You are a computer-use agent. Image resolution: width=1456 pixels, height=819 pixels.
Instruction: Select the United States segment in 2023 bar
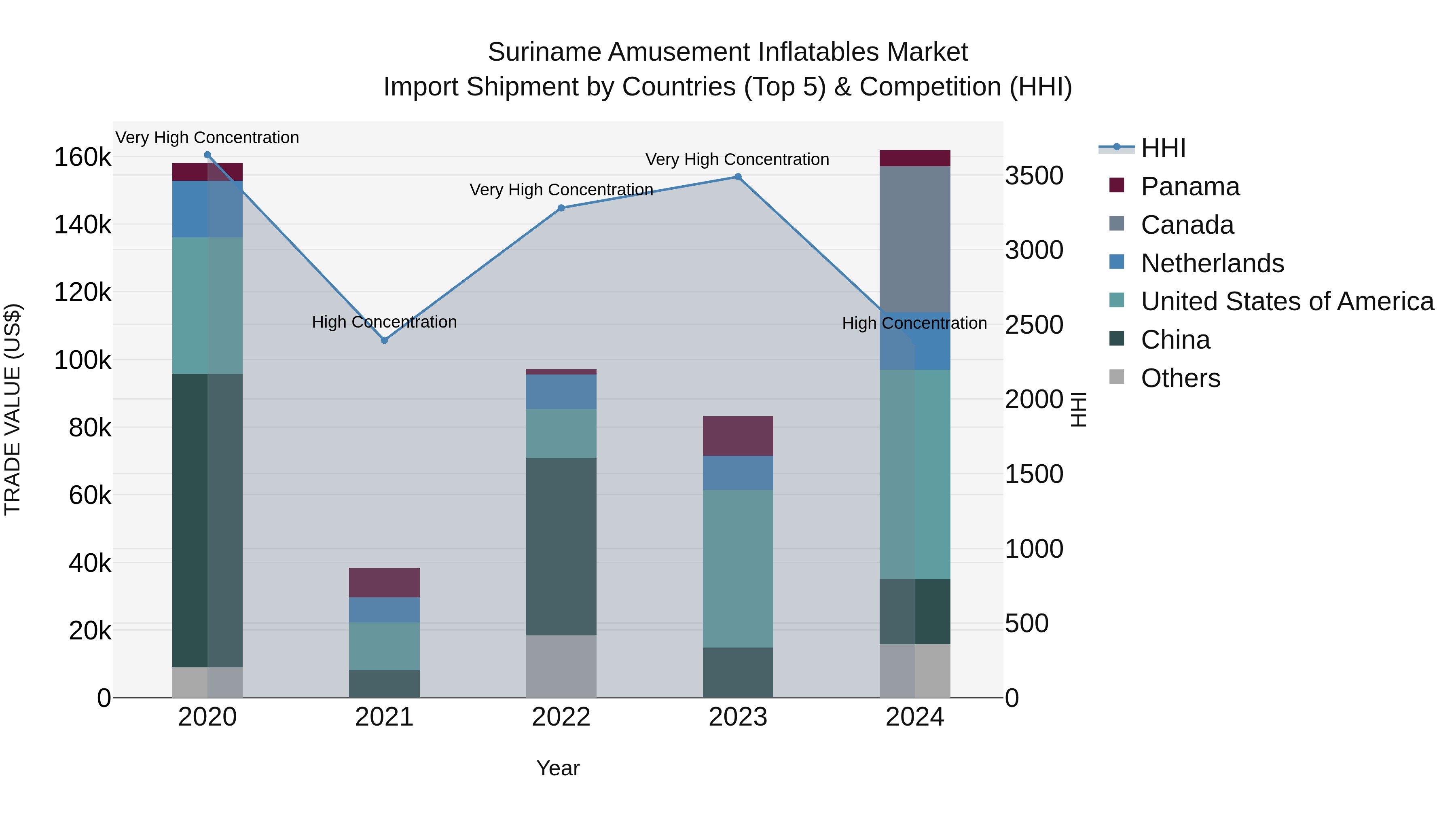click(x=738, y=569)
